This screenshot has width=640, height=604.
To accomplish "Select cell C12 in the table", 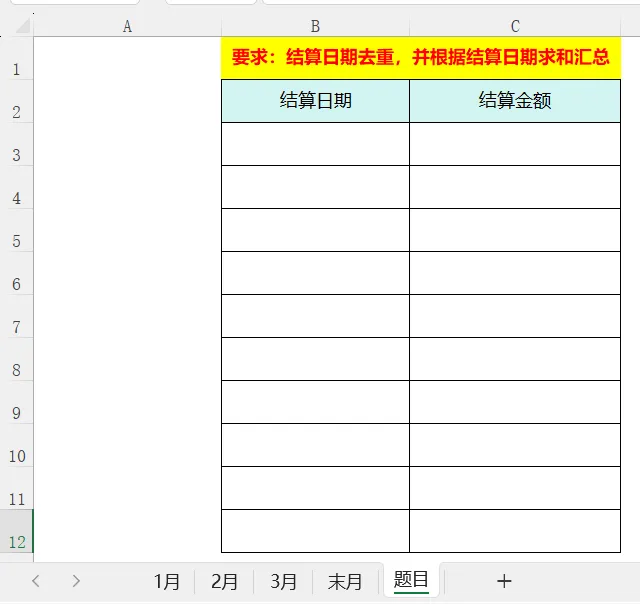I will click(x=515, y=531).
